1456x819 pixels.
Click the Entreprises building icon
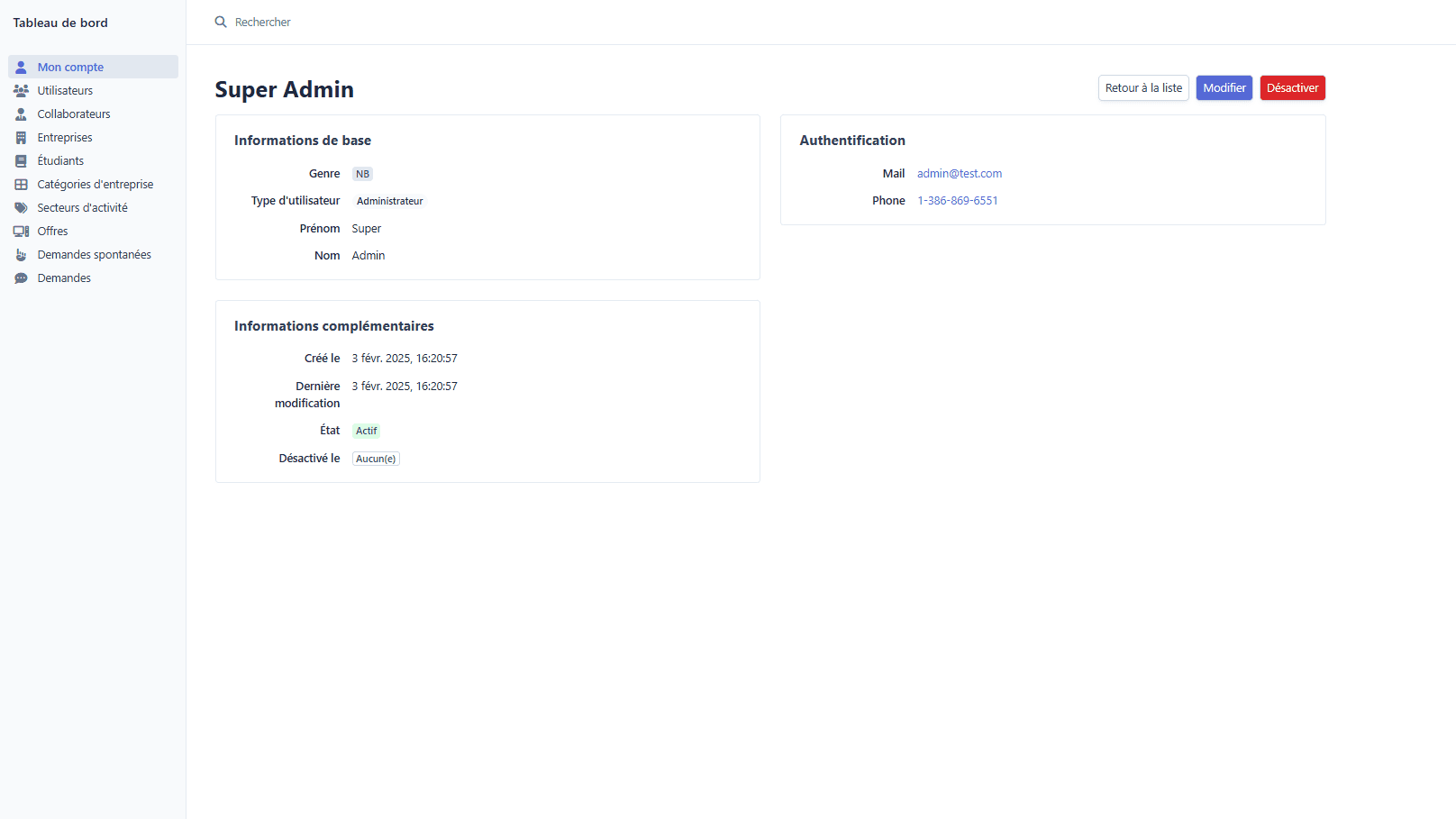[x=21, y=137]
